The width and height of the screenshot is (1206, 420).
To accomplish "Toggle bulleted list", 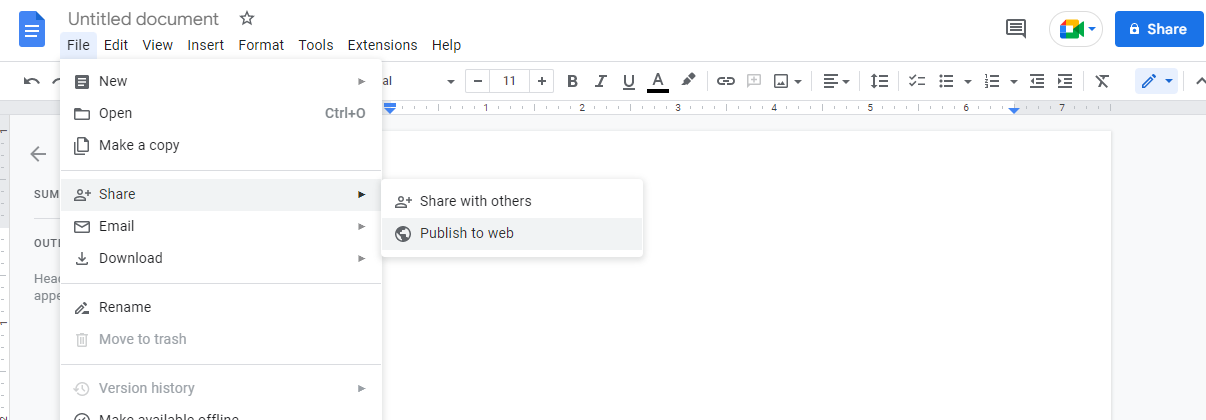I will 945,81.
